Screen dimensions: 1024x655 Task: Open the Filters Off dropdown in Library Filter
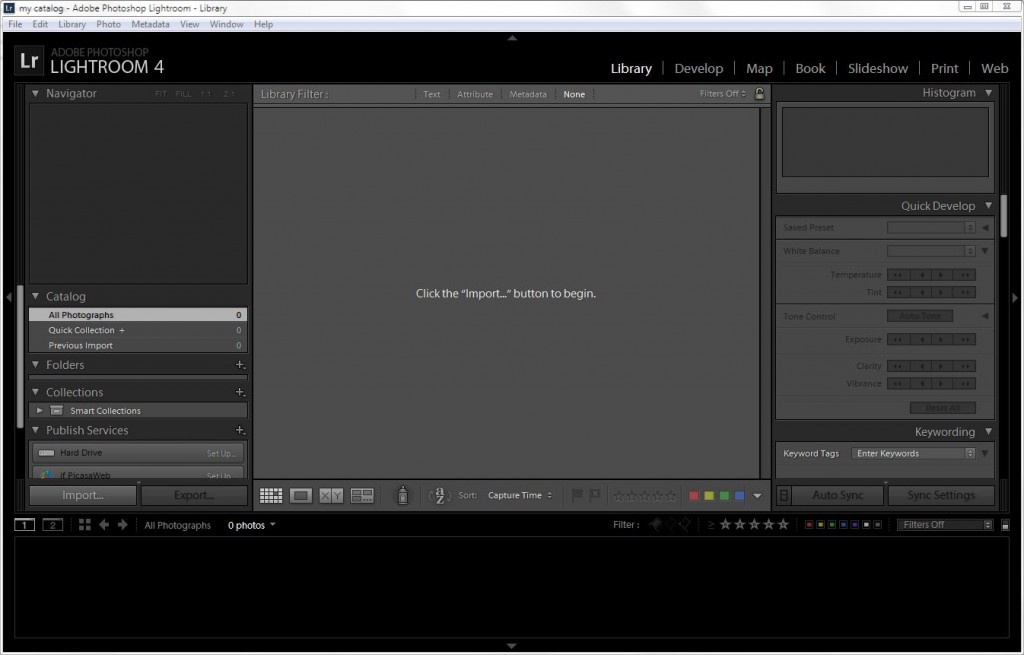(x=722, y=93)
